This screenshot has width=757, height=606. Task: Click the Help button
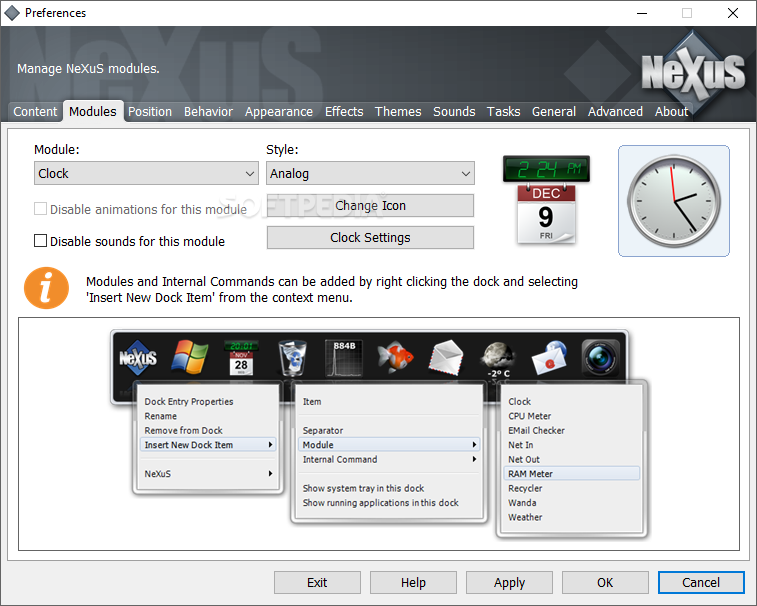click(413, 582)
